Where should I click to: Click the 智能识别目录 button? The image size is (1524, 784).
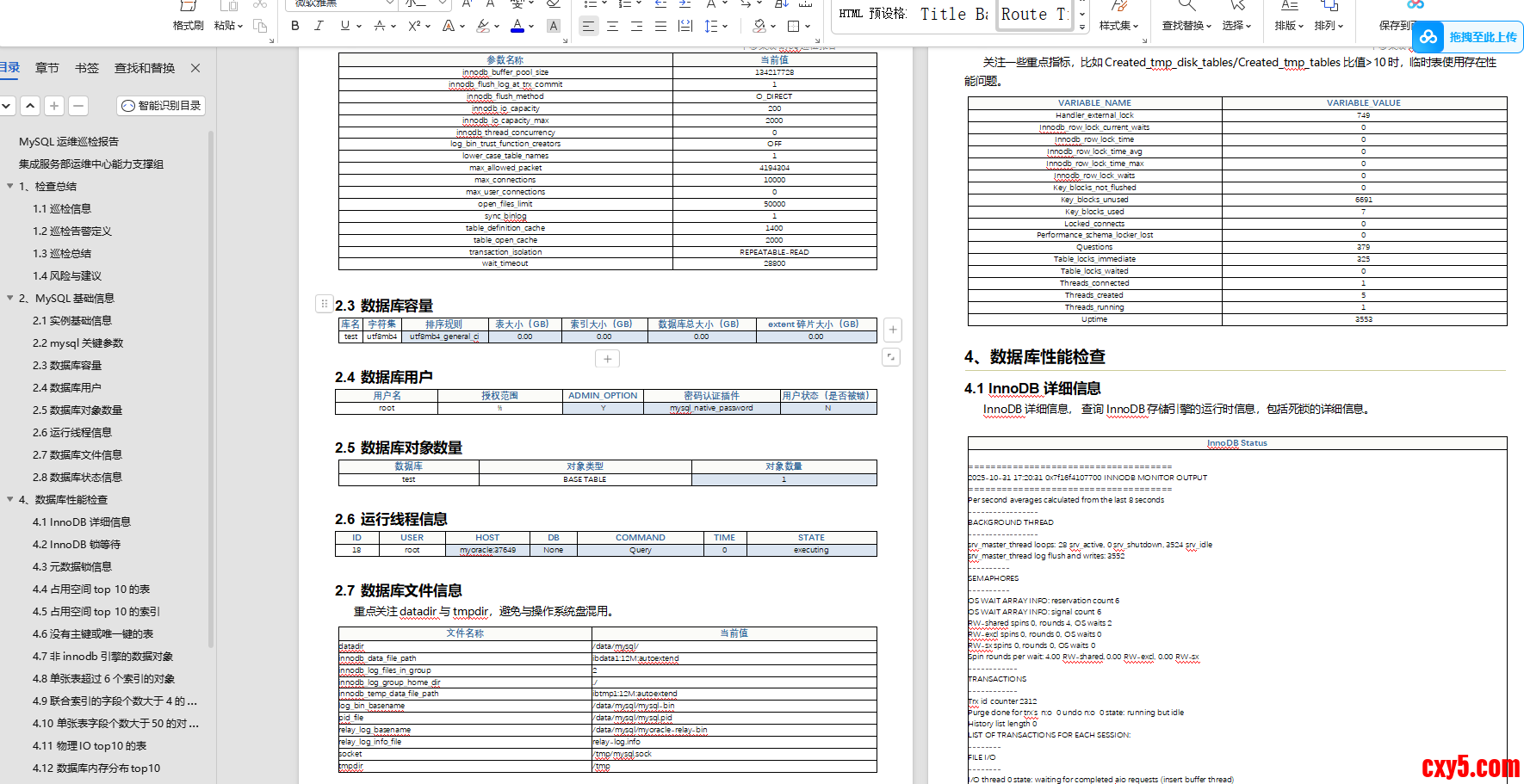[x=161, y=106]
